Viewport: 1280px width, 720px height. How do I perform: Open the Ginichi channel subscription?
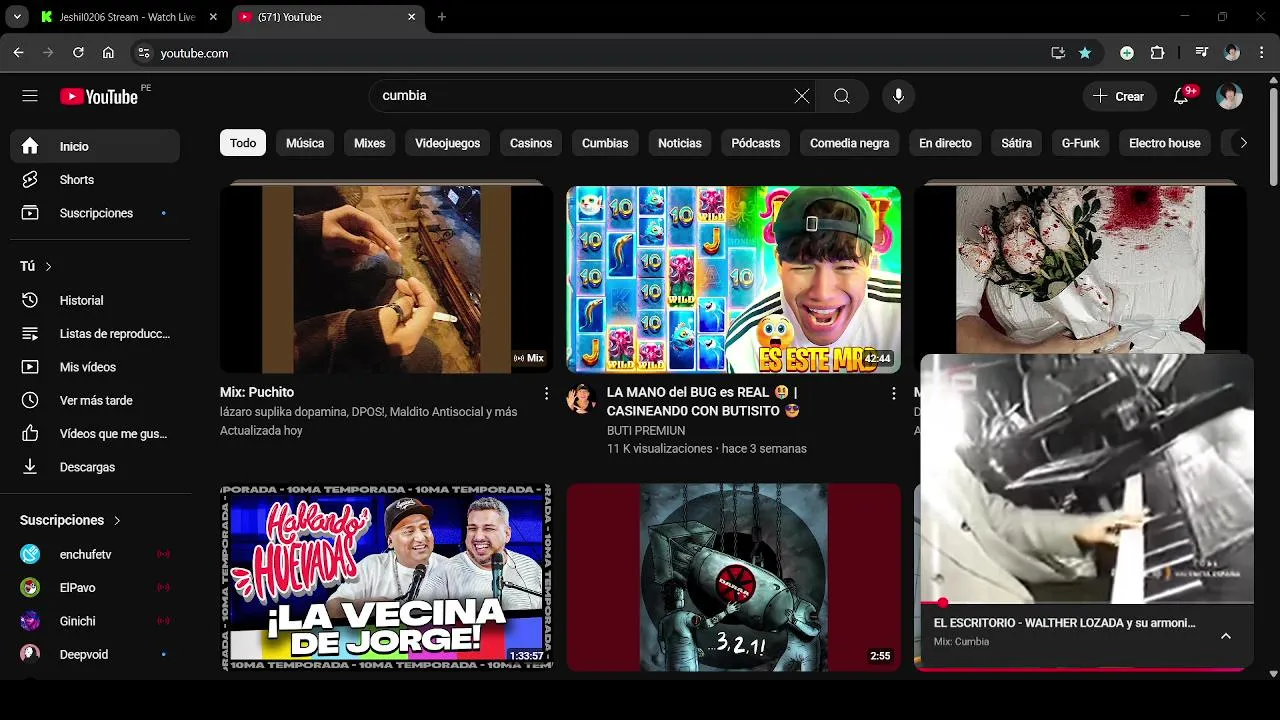click(95, 621)
